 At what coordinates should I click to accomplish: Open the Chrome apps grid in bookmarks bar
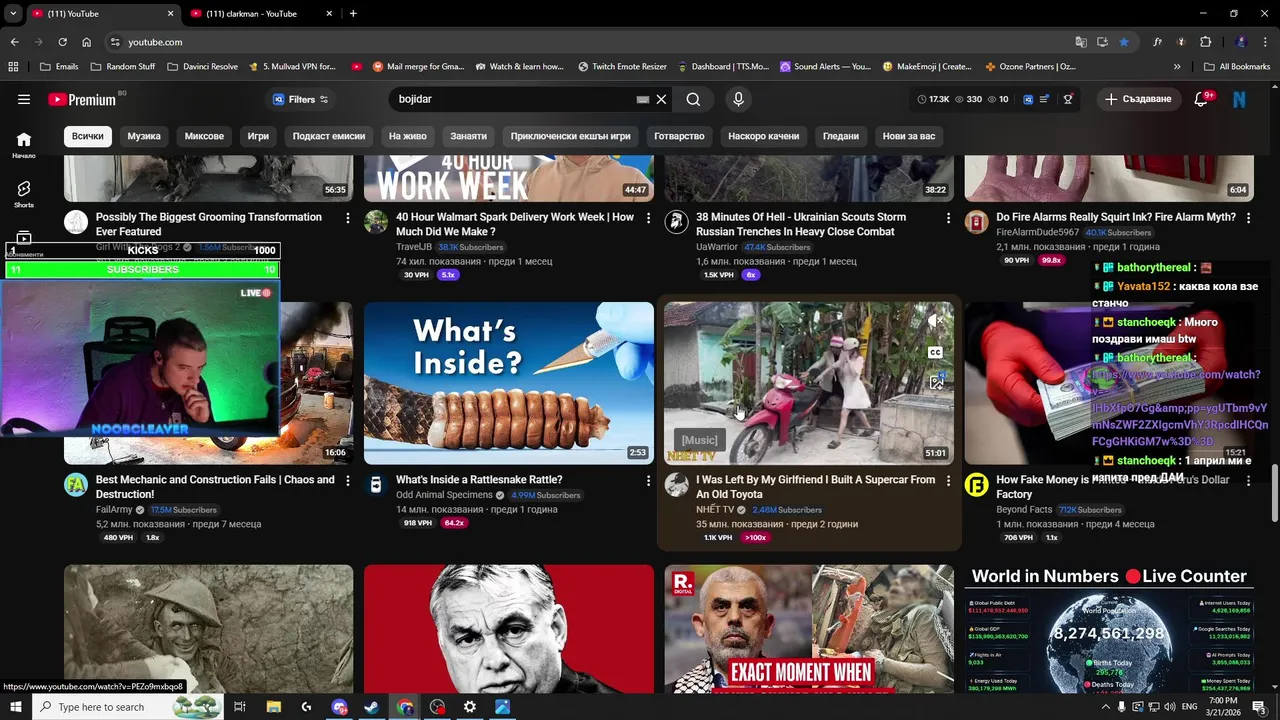click(13, 66)
